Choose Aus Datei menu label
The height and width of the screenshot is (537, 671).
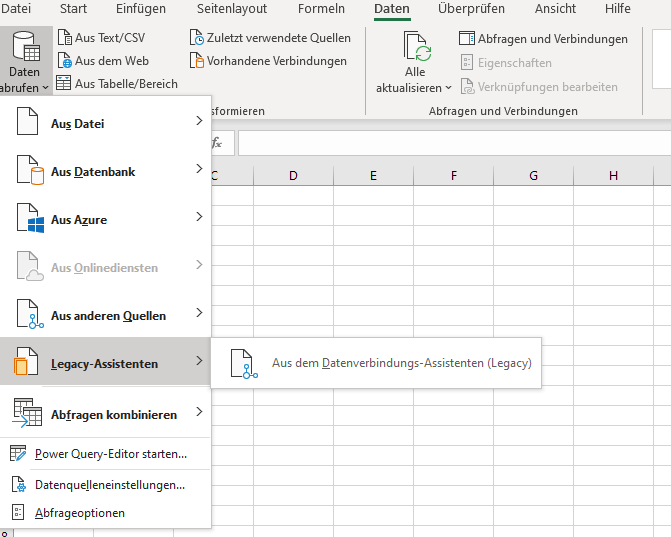pos(77,124)
